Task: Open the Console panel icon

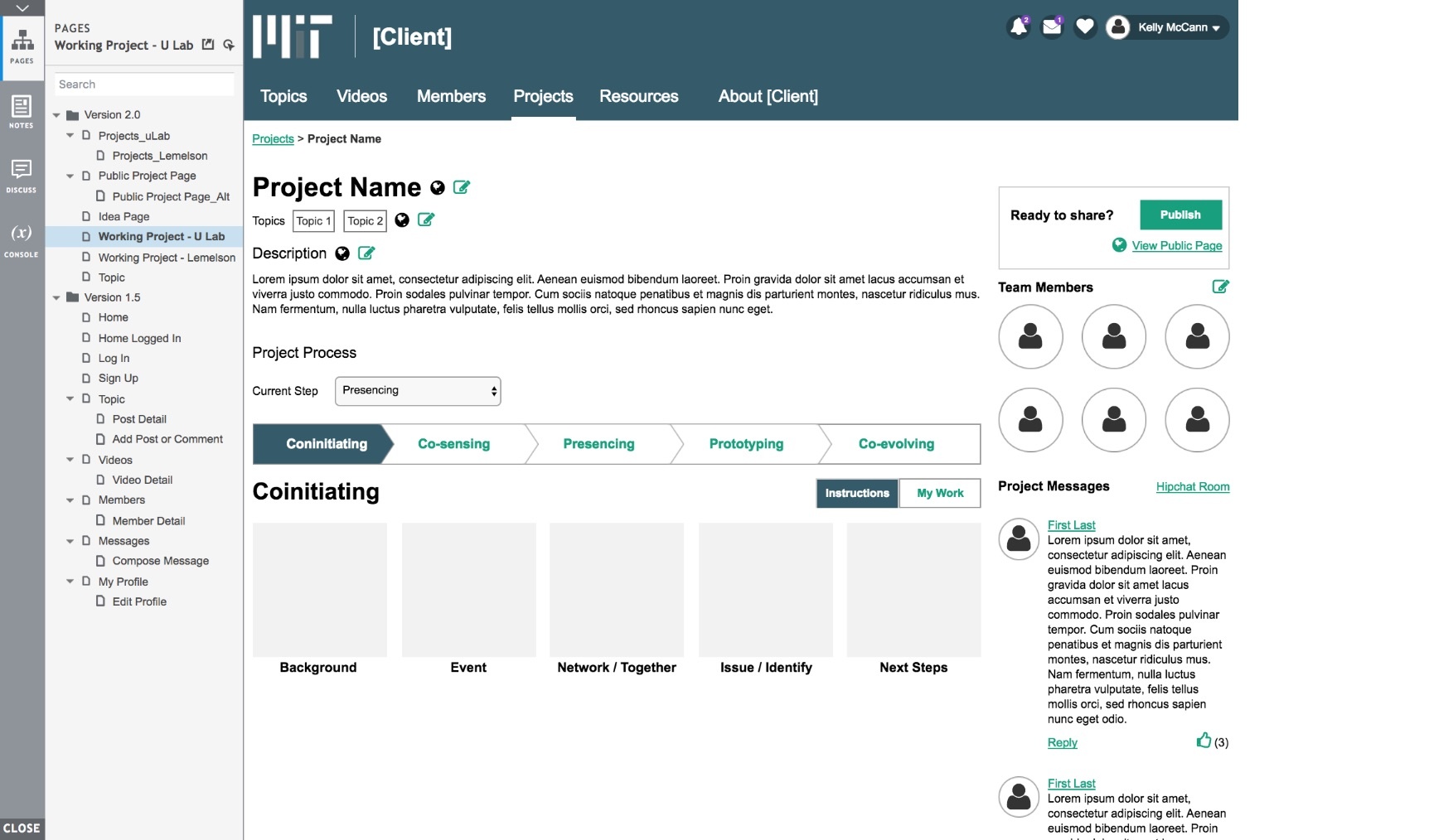Action: click(22, 239)
